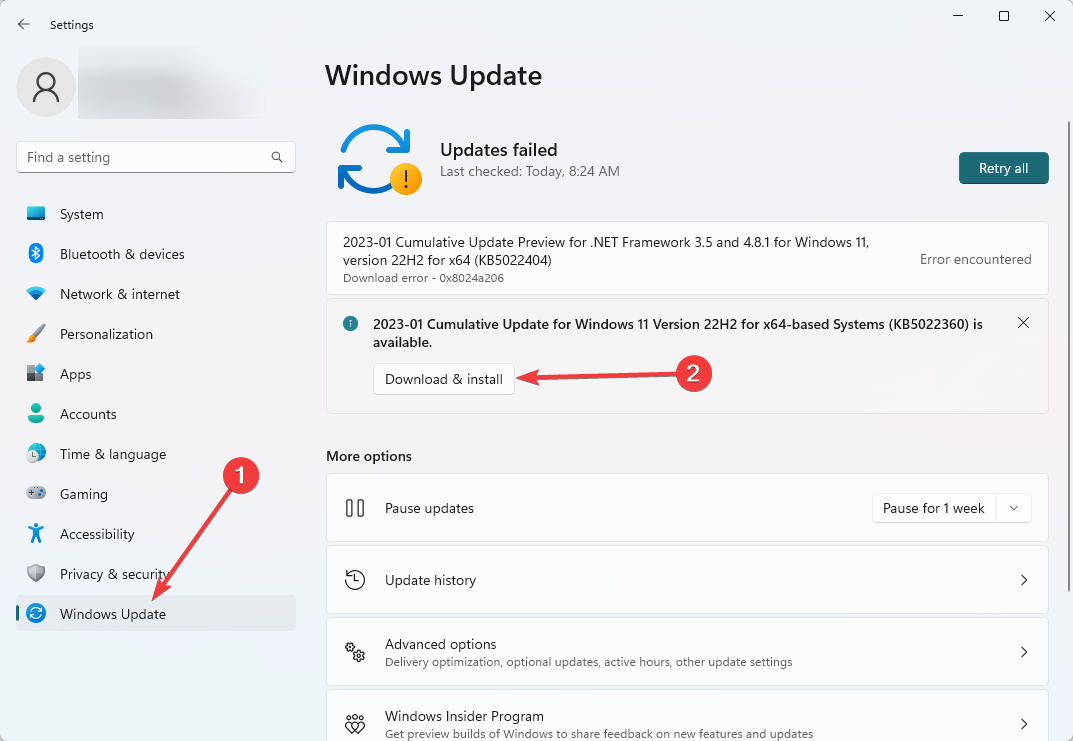Click the Privacy & security shield icon

point(36,573)
